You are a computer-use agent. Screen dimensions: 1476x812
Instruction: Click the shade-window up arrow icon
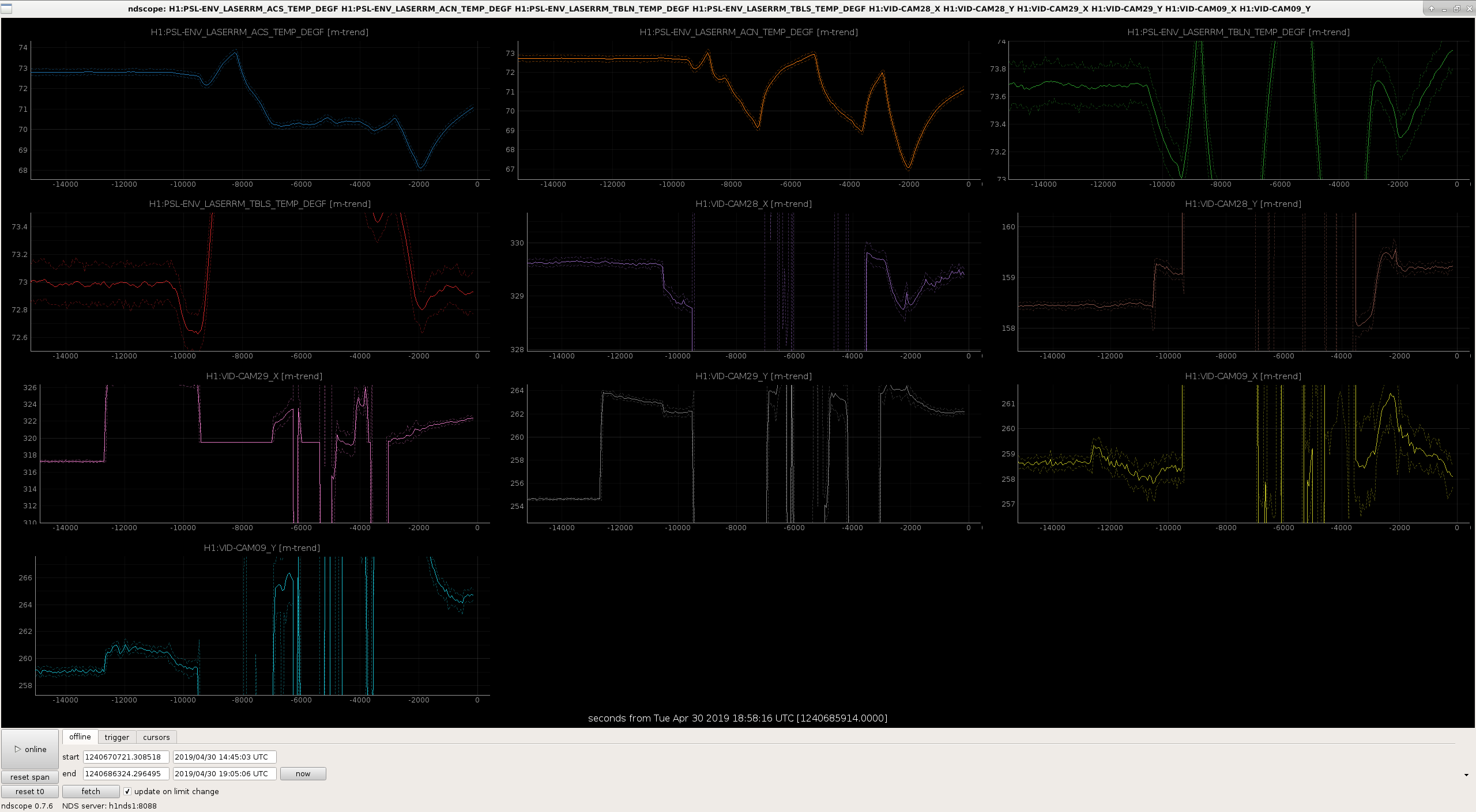[x=1432, y=9]
